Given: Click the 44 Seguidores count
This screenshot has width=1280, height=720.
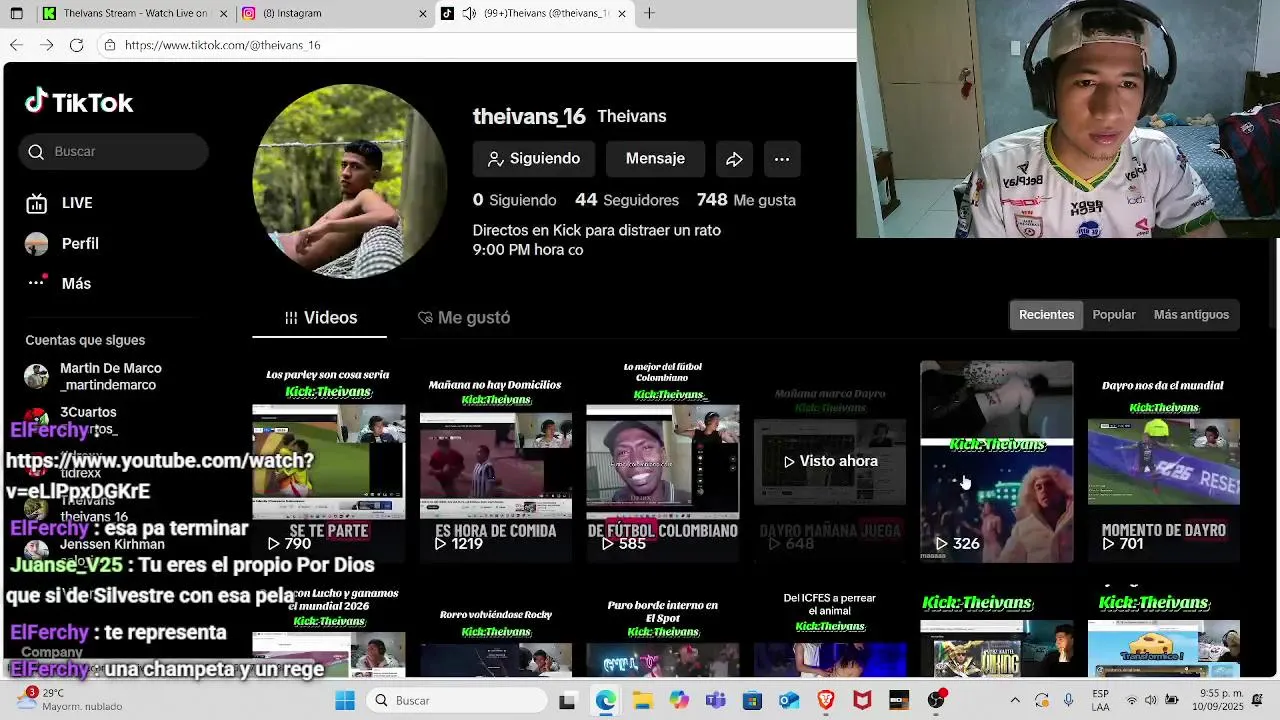Looking at the screenshot, I should [627, 200].
